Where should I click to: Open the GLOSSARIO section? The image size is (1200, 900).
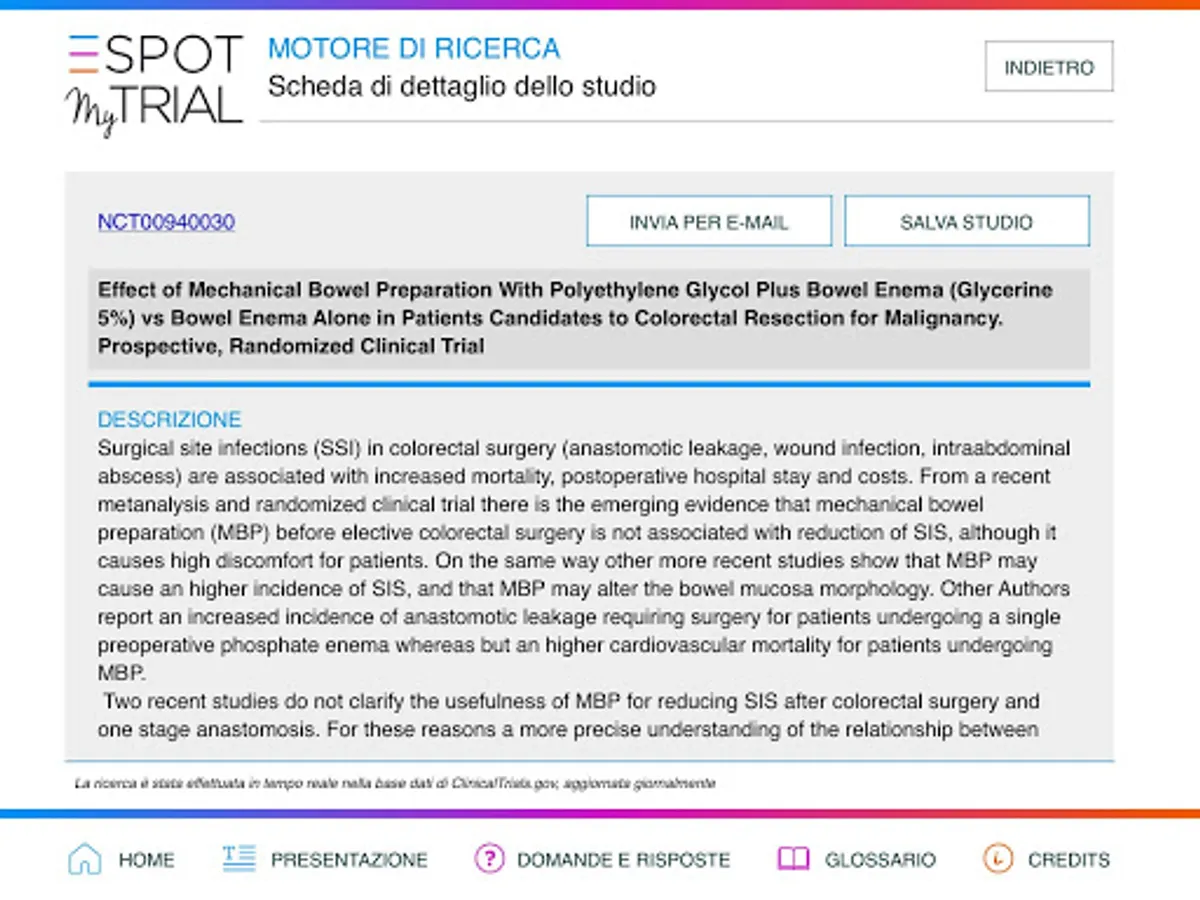point(880,860)
